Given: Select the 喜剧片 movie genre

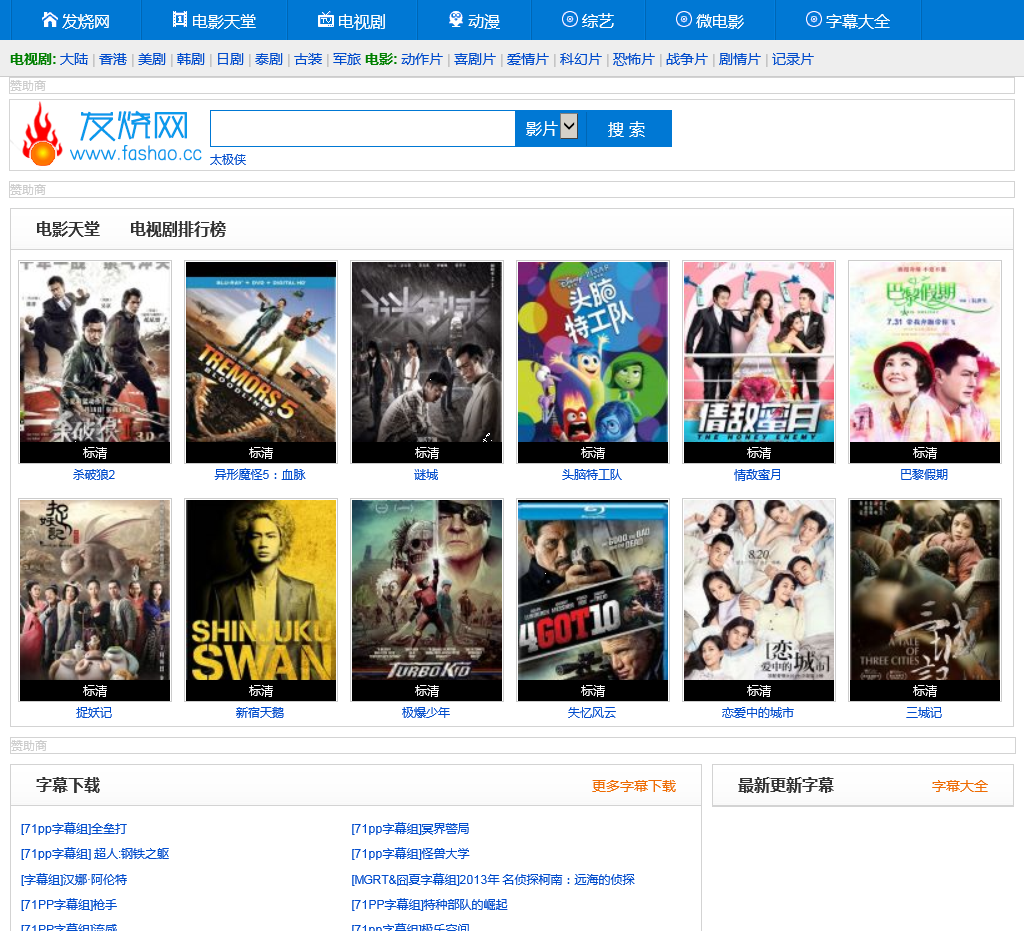Looking at the screenshot, I should [x=475, y=59].
